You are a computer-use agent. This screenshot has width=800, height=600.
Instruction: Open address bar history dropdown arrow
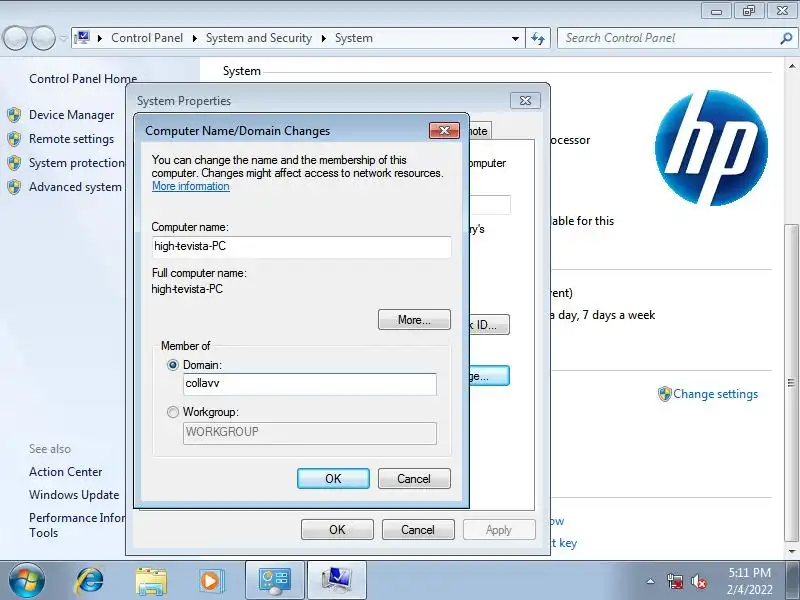pyautogui.click(x=515, y=38)
